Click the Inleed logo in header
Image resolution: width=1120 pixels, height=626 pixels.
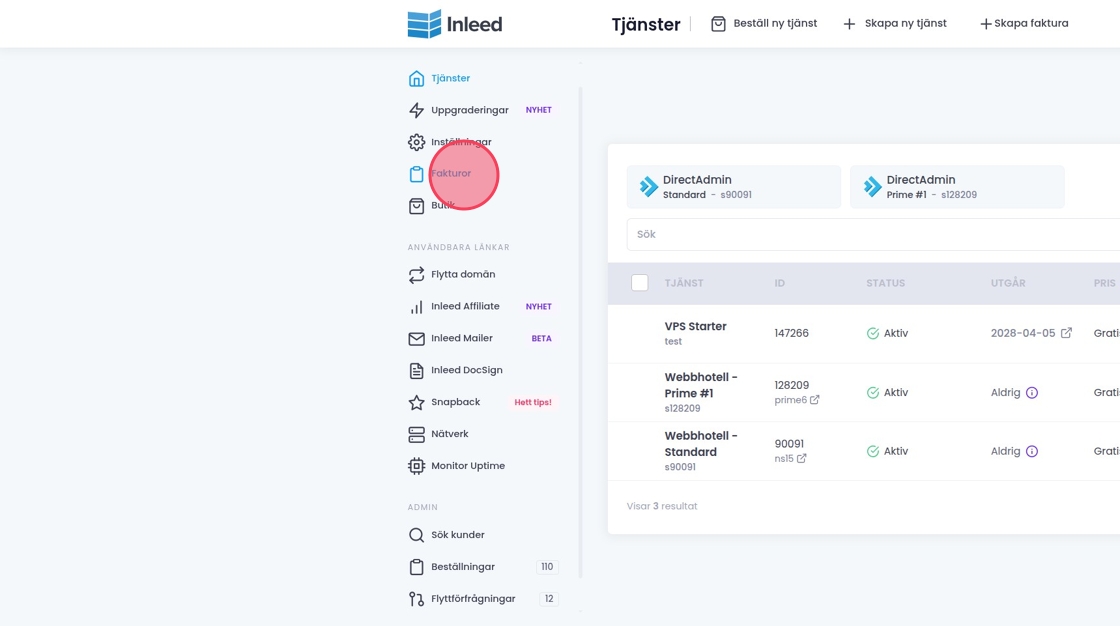[x=455, y=24]
